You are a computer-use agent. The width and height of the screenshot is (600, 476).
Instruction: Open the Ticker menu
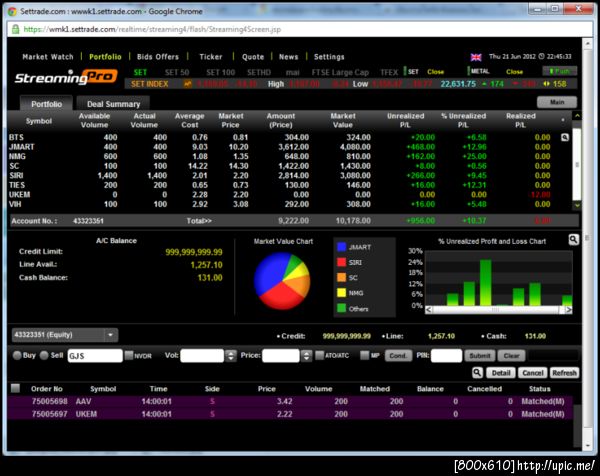211,57
